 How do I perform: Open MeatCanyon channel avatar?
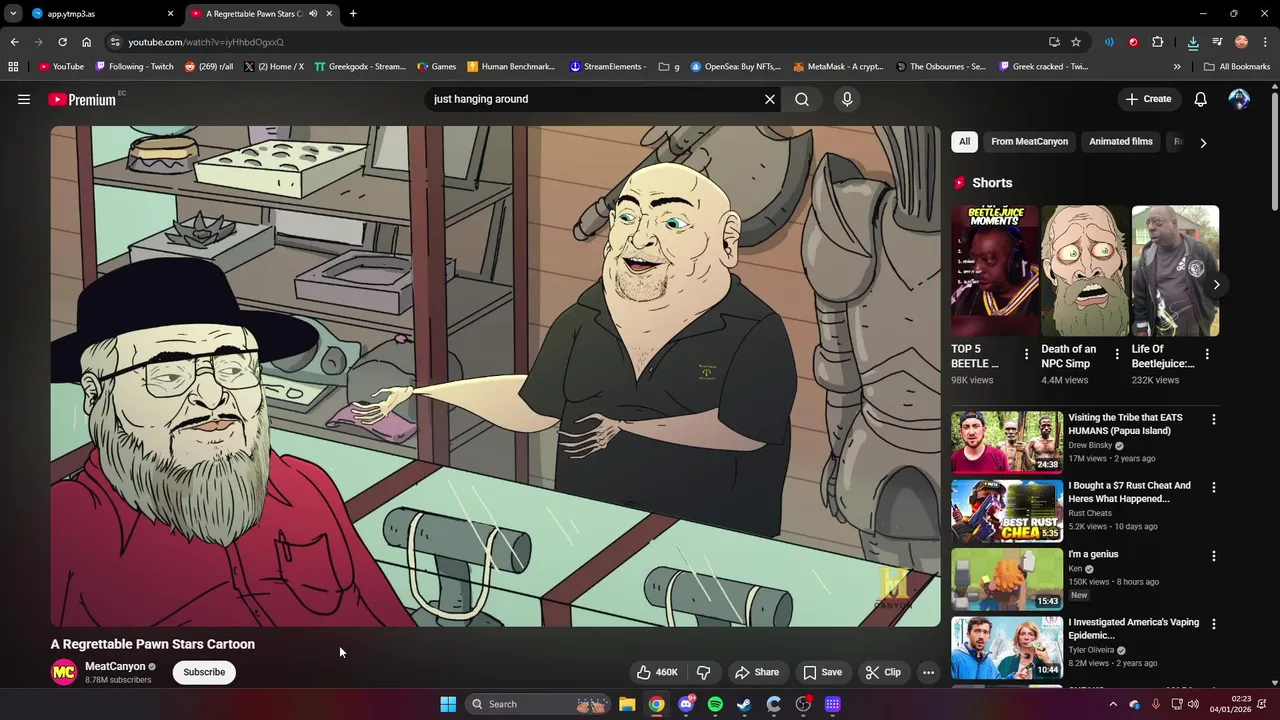point(64,672)
